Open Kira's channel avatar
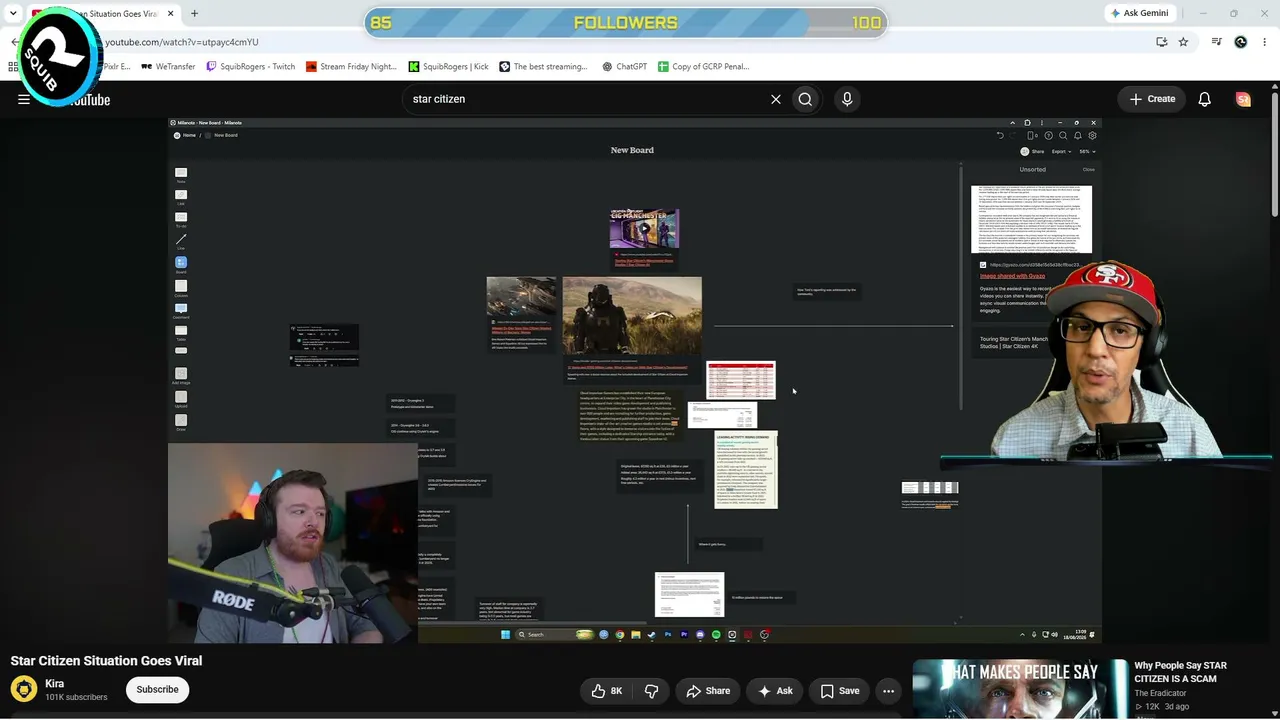Screen dimensions: 1280x720 (24, 689)
